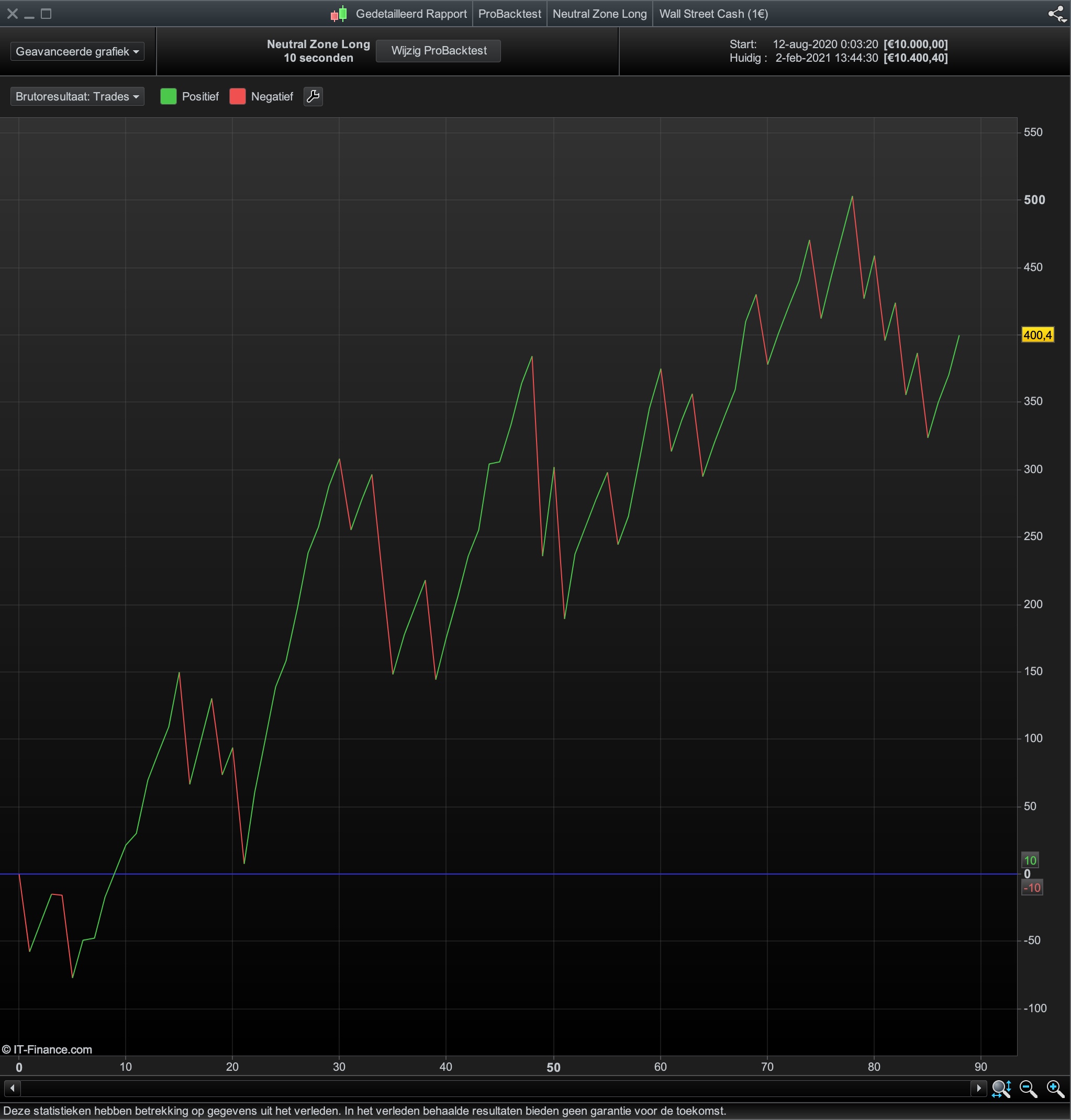Open Geavanceerde grafiek dropdown
The width and height of the screenshot is (1071, 1120).
(x=77, y=51)
